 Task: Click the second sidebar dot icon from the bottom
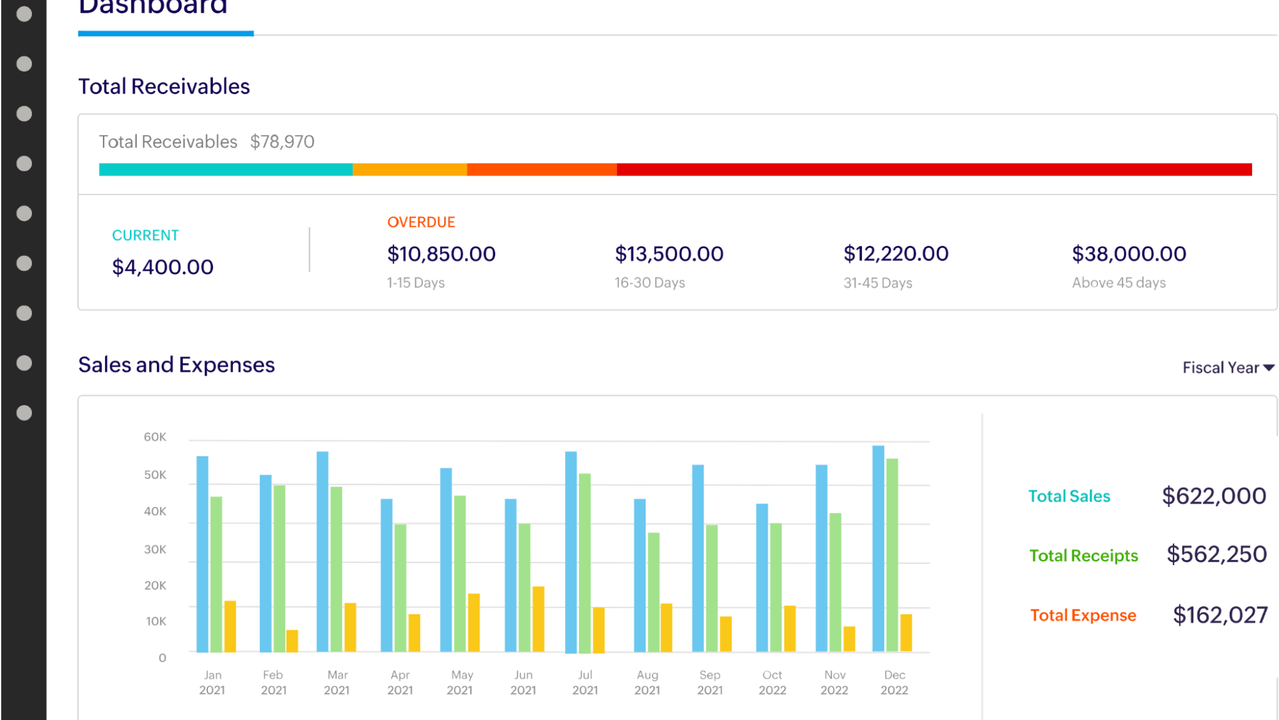pyautogui.click(x=24, y=363)
